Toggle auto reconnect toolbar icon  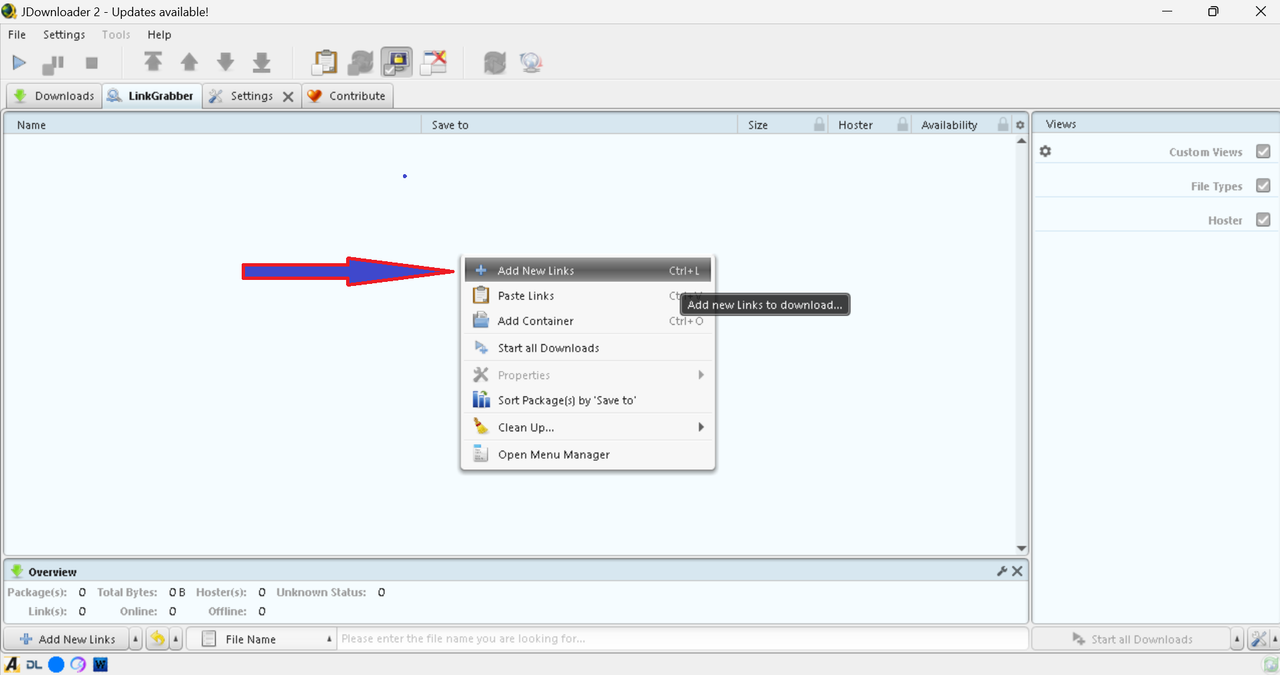tap(361, 62)
